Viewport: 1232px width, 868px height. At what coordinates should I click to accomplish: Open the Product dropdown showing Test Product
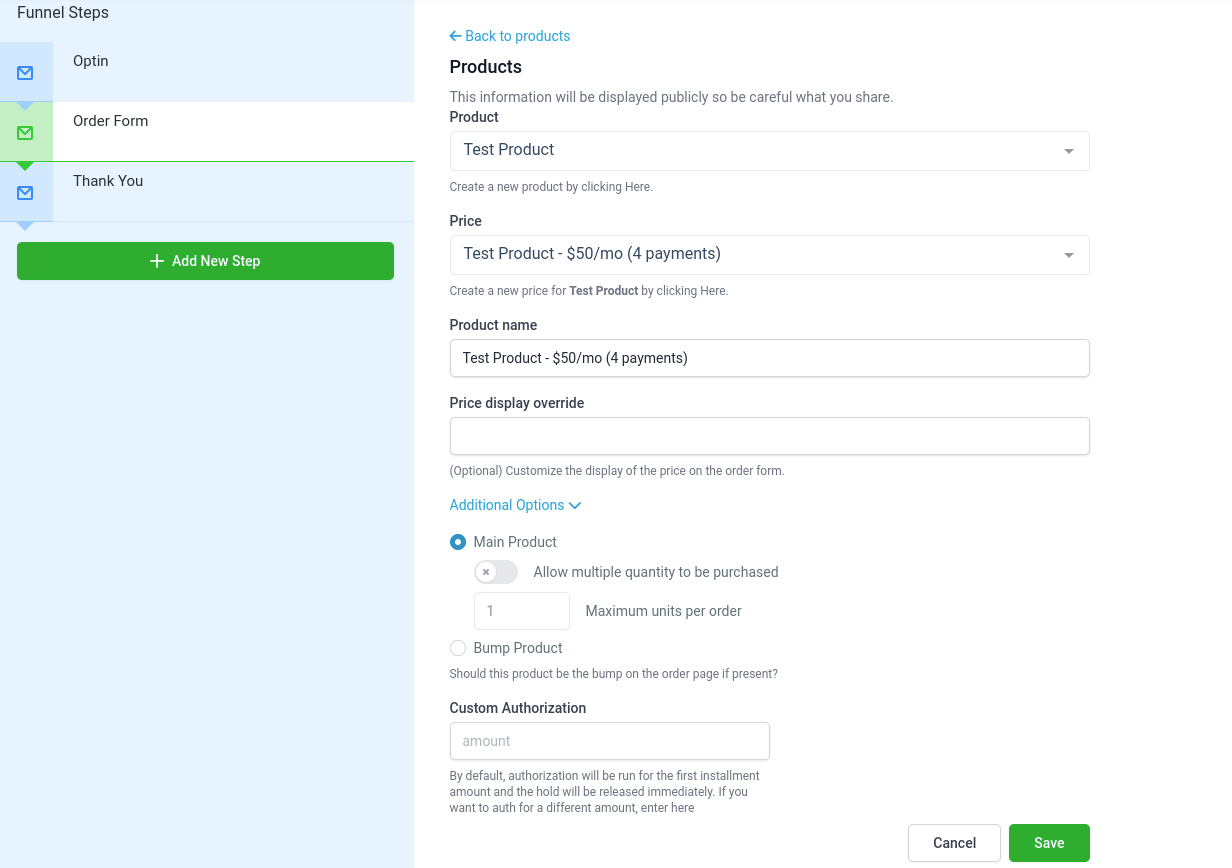(769, 151)
